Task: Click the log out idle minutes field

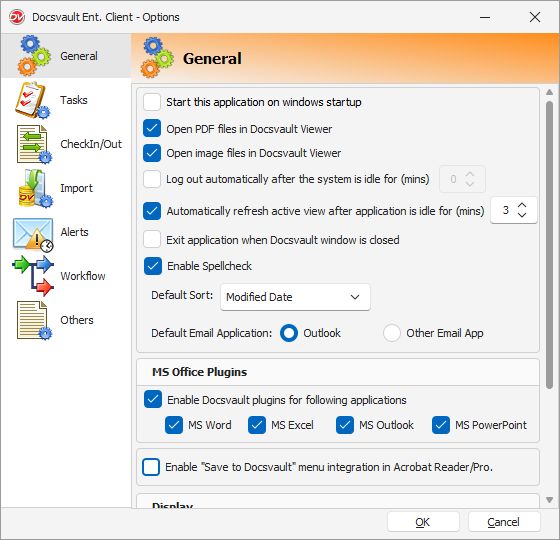Action: tap(462, 179)
